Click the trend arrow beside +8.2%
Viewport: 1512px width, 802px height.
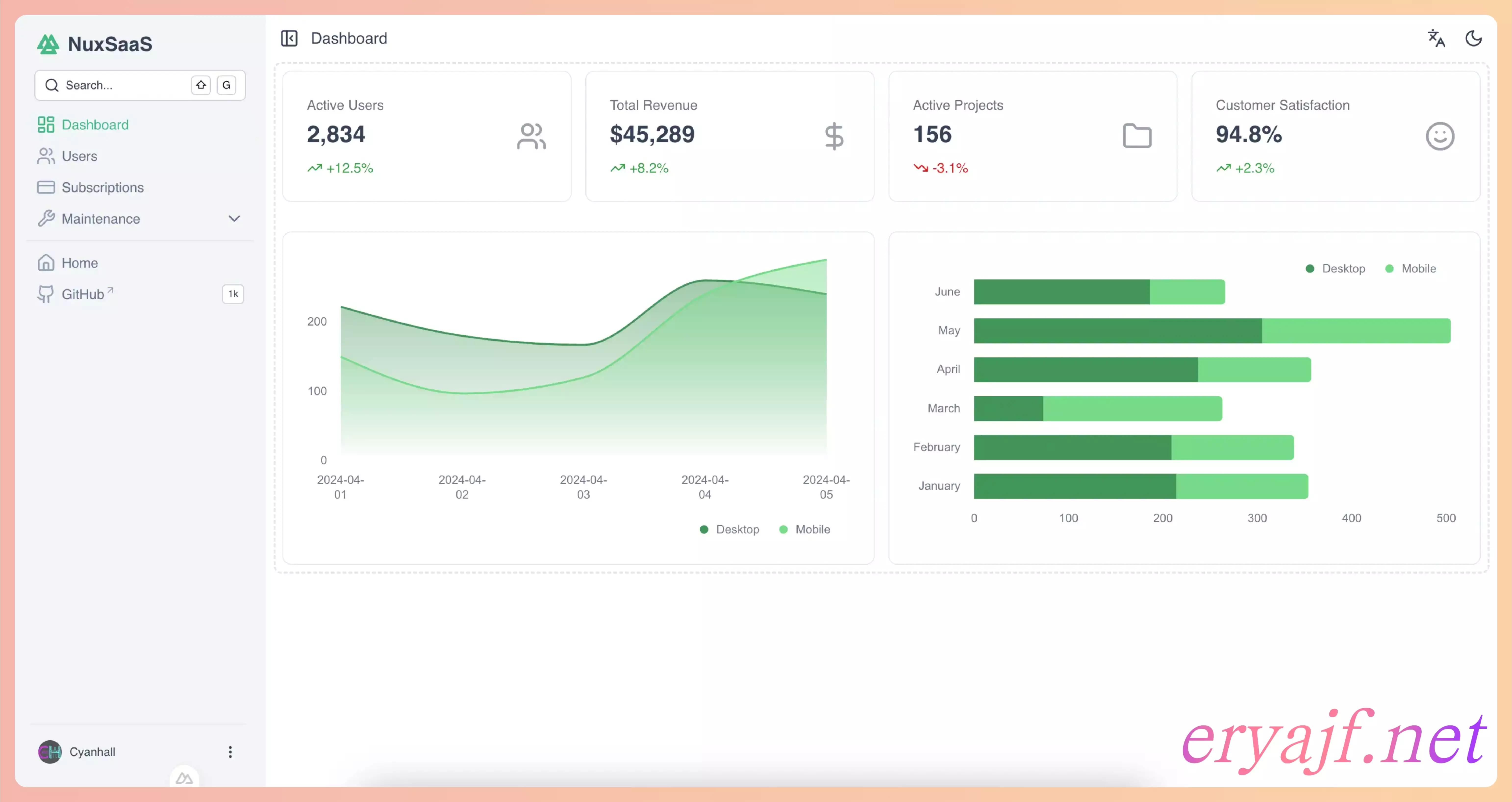click(617, 168)
